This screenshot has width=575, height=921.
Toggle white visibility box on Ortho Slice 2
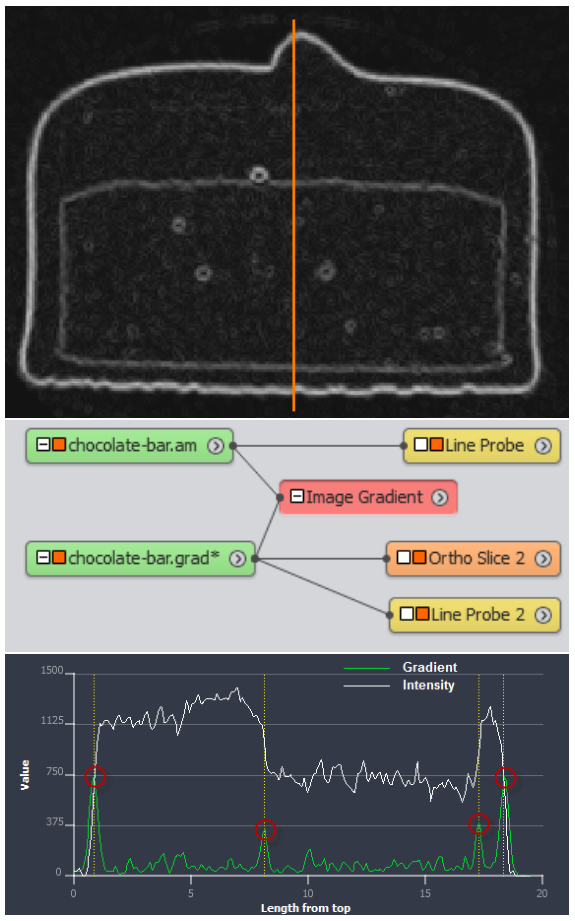click(x=403, y=557)
